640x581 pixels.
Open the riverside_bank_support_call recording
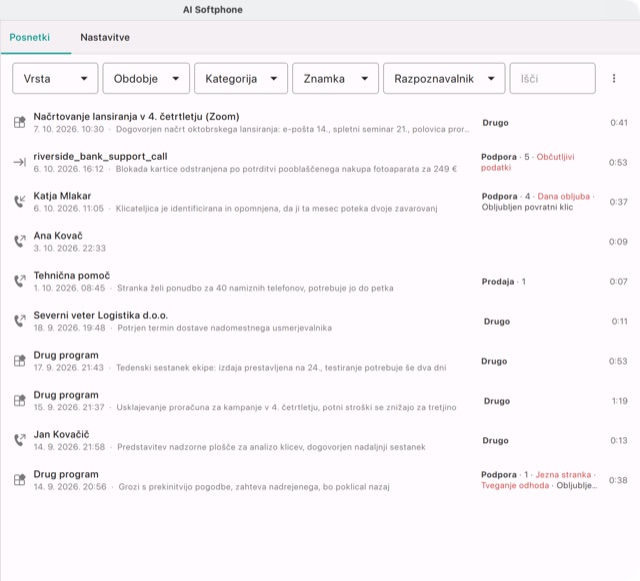click(100, 156)
